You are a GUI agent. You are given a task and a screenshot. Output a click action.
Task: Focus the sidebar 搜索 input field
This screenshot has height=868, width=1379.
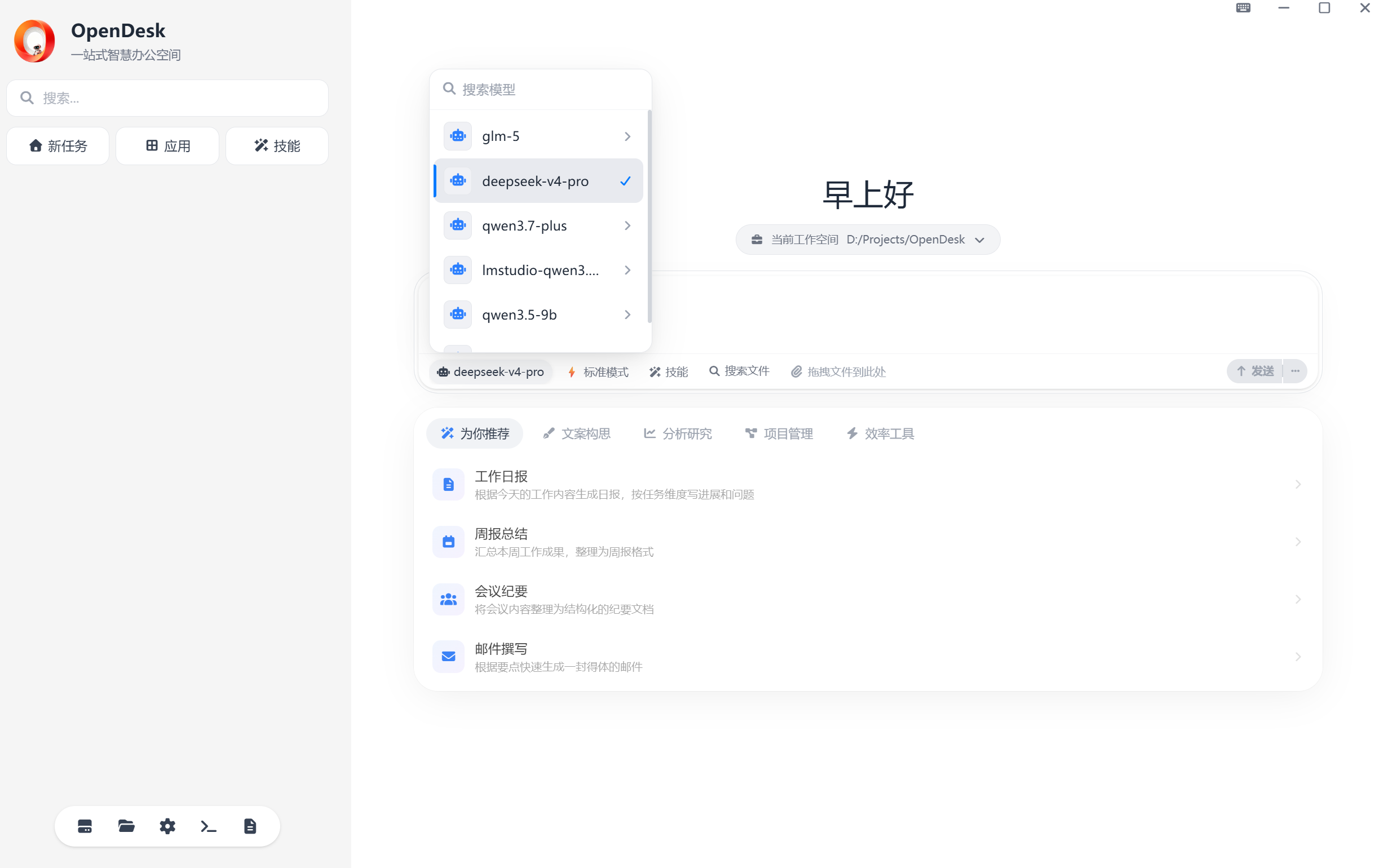point(167,98)
